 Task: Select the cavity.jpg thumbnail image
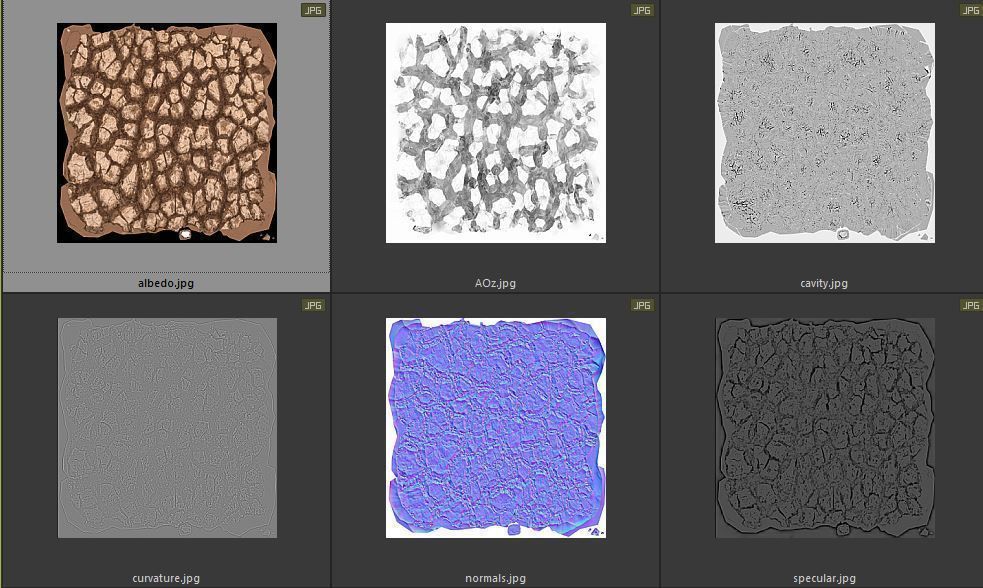tap(824, 133)
